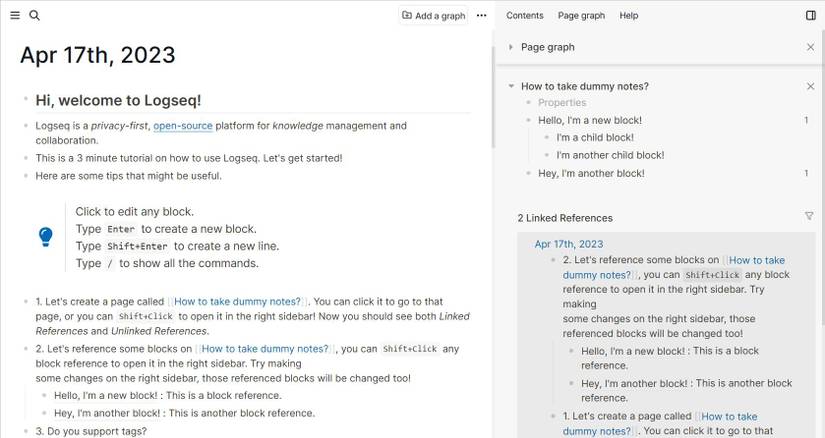Click reference count 1 beside Hey, I'm another block!
This screenshot has height=438, width=825.
click(x=806, y=173)
